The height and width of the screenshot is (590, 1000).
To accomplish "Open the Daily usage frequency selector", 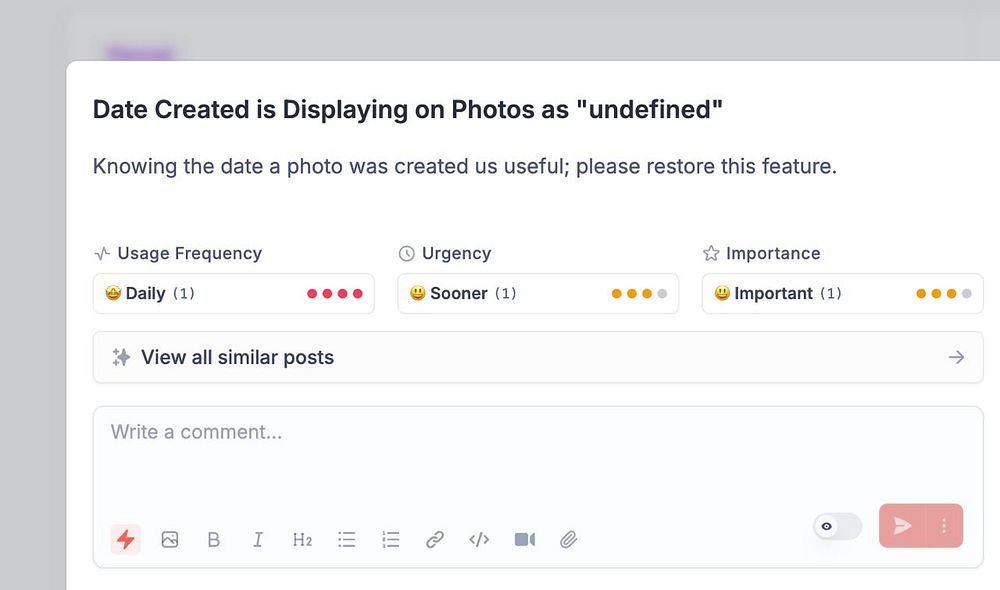I will coord(233,294).
